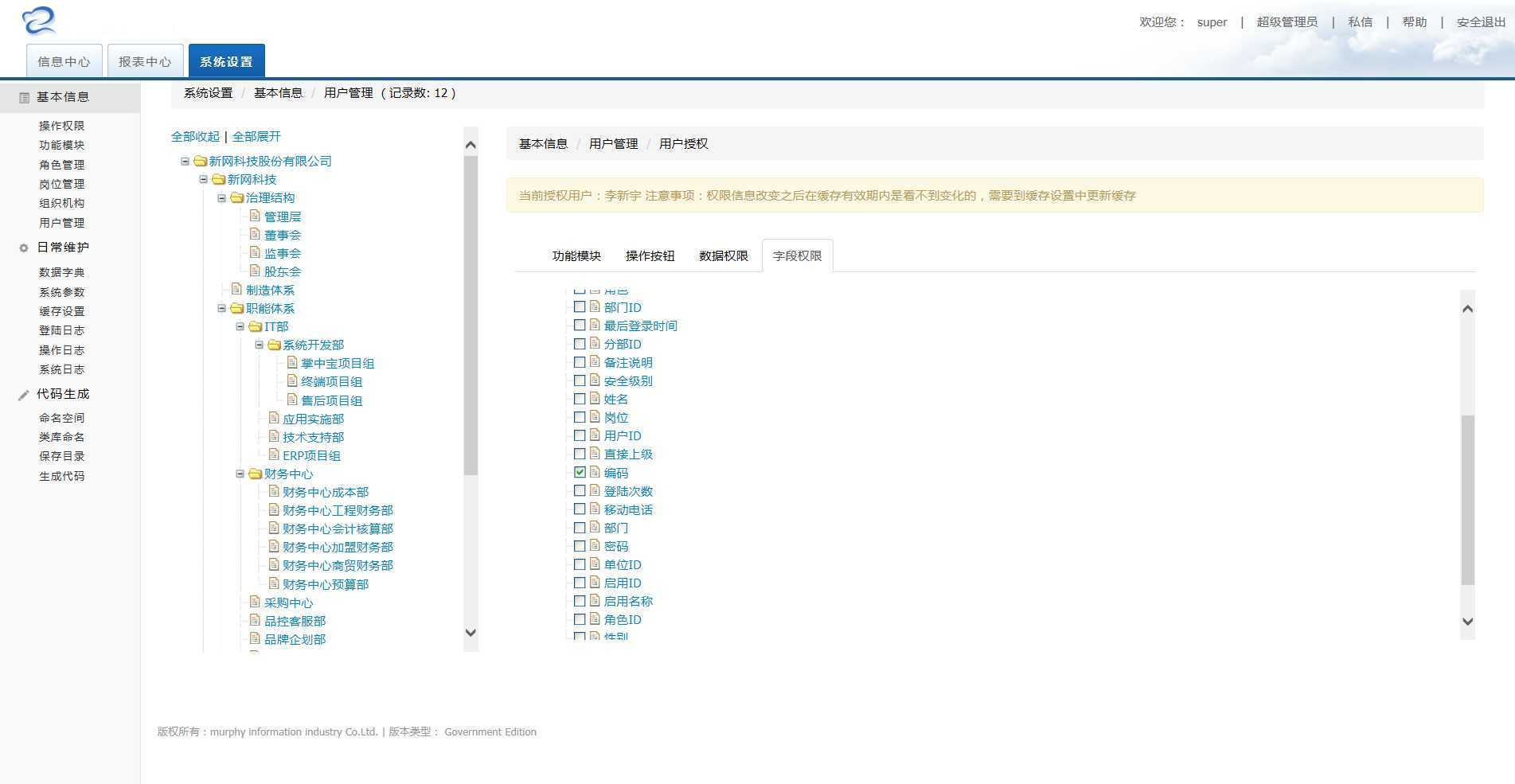Click the 基本信息 sidebar section icon
1515x784 pixels.
pos(24,97)
